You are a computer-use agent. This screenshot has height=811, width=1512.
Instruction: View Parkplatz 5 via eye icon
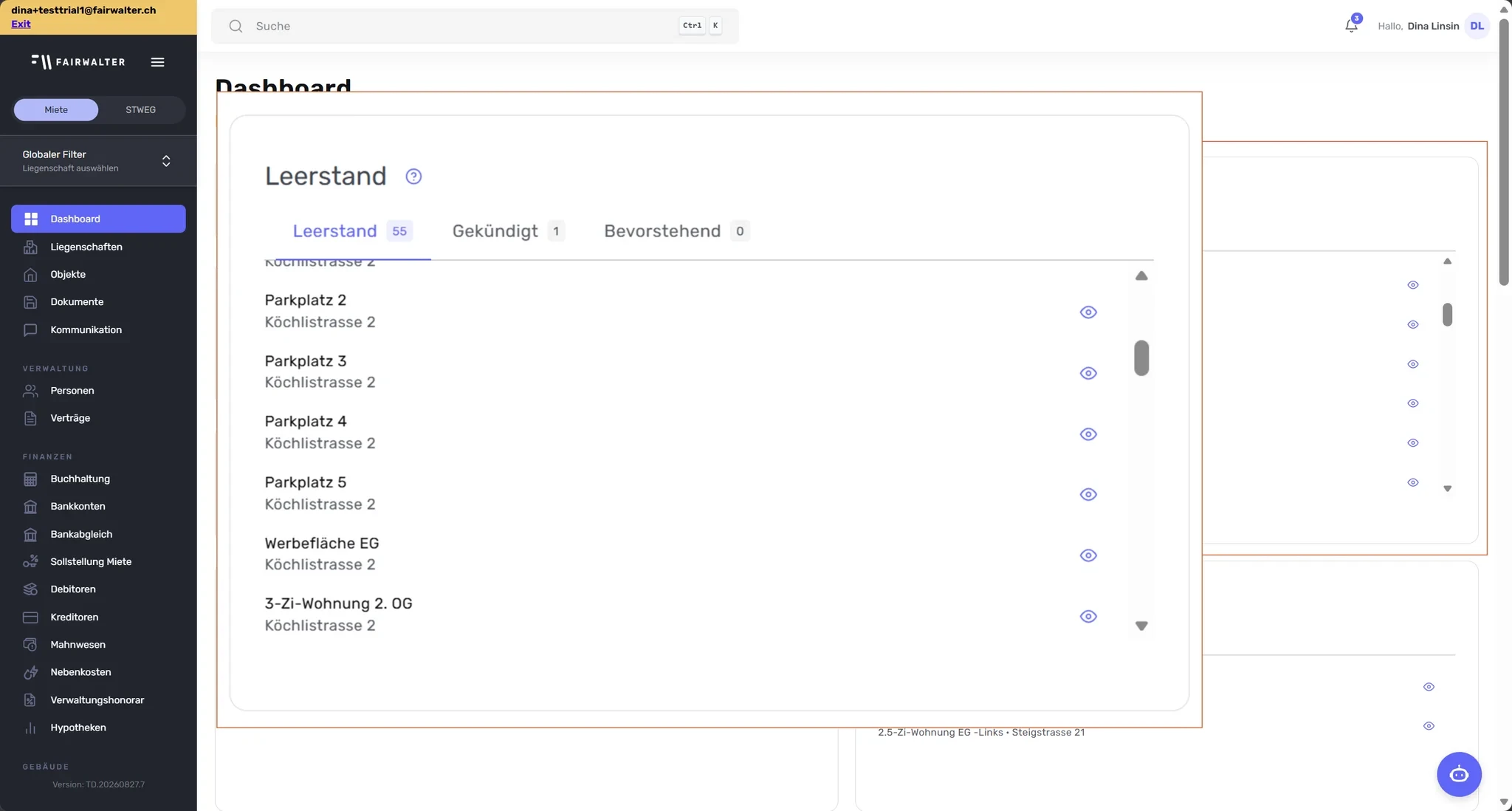coord(1088,495)
